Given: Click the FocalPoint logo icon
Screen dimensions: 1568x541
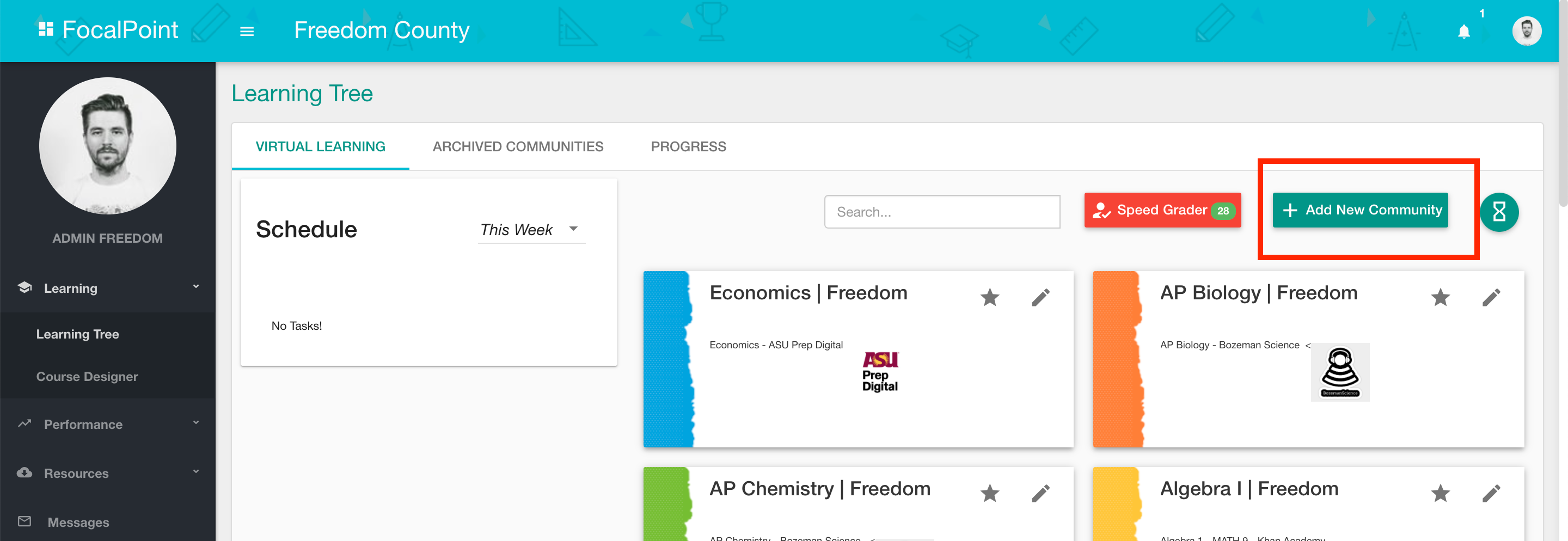Looking at the screenshot, I should point(46,29).
